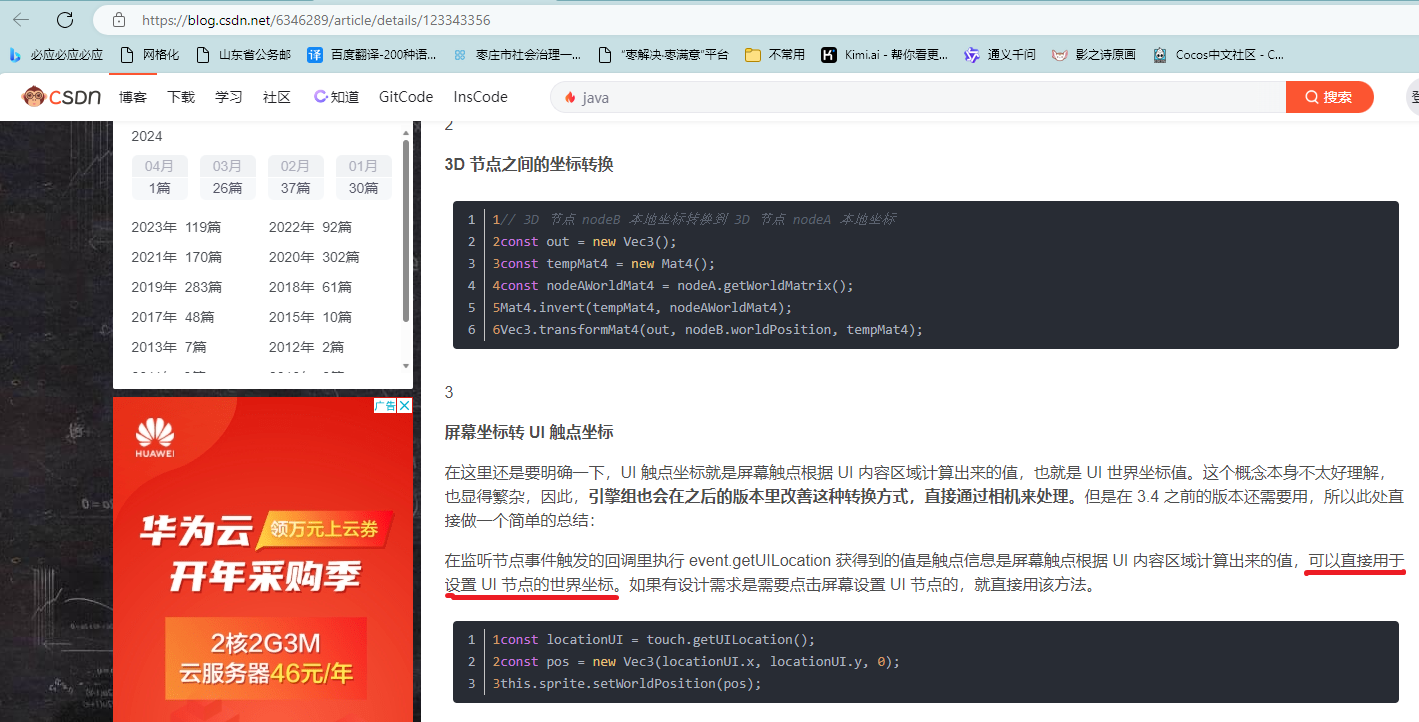Image resolution: width=1419 pixels, height=722 pixels.
Task: Open the 华为云 开年采购季 ad banner
Action: click(263, 559)
